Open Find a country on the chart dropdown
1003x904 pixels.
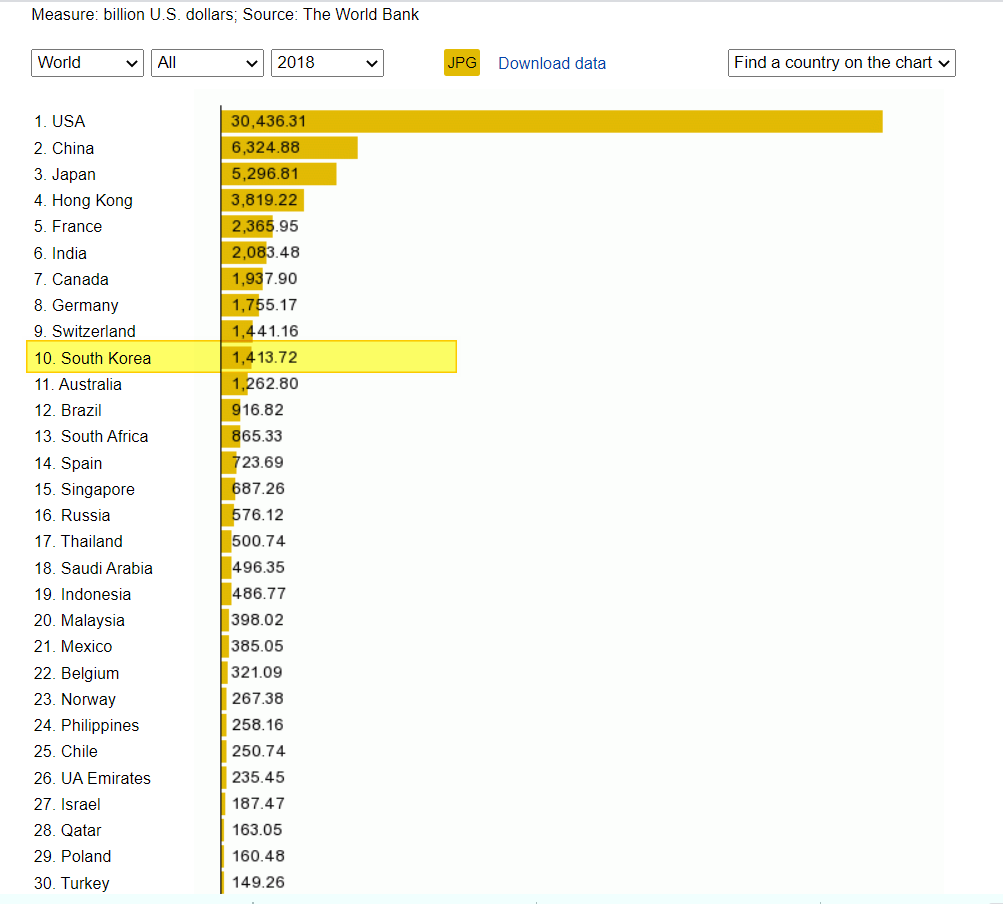[841, 63]
